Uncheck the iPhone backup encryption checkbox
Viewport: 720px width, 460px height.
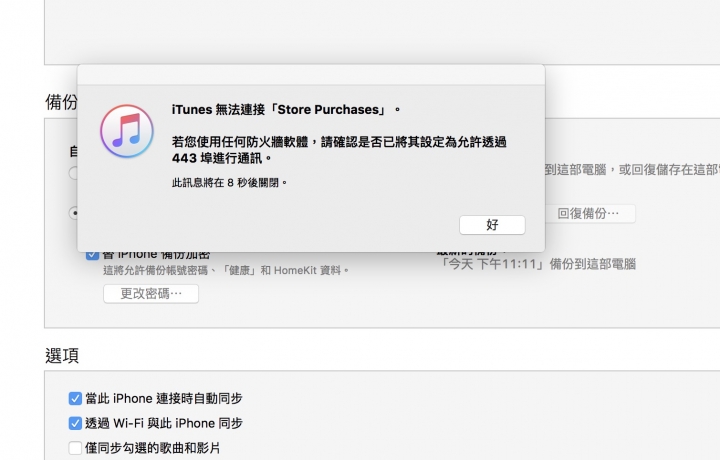click(x=92, y=255)
